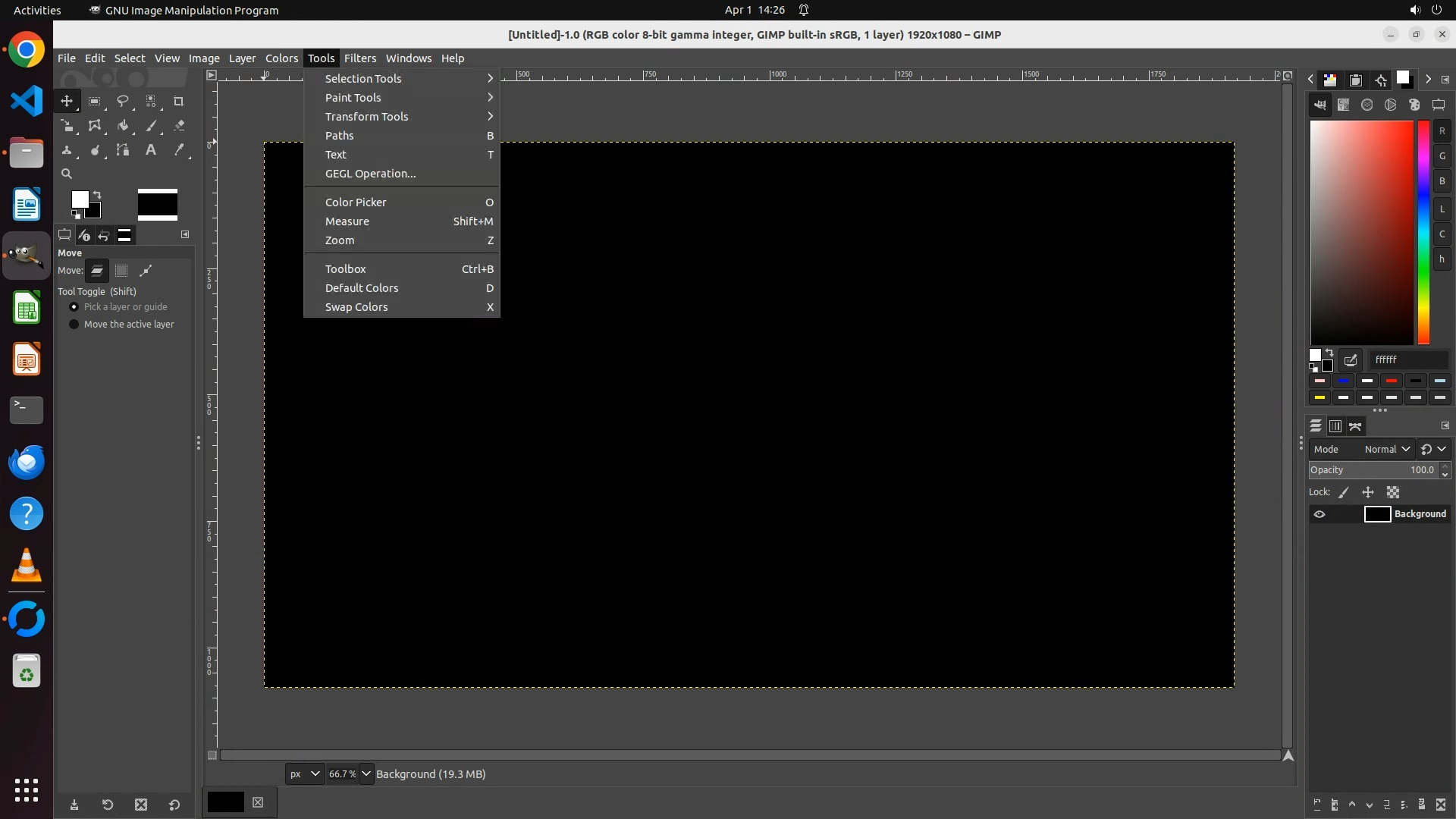Open the zoom percentage 66.7% dropdown

click(366, 773)
